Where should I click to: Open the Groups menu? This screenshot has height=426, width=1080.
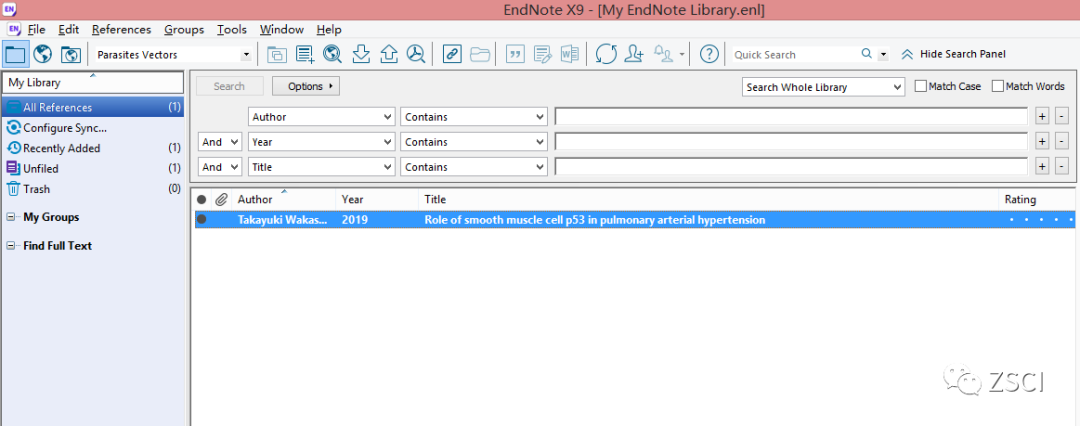coord(184,30)
